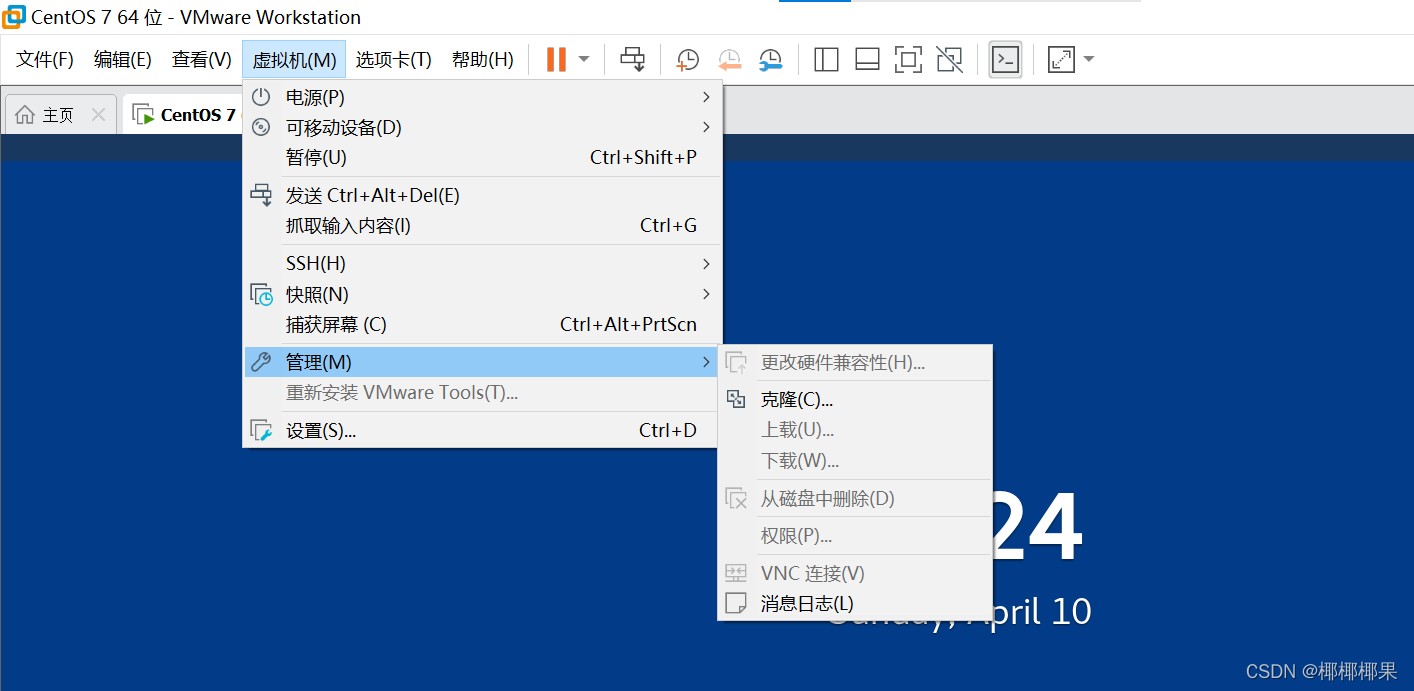Choose 抓取输入内容(I) menu entry
1414x691 pixels.
tap(482, 225)
